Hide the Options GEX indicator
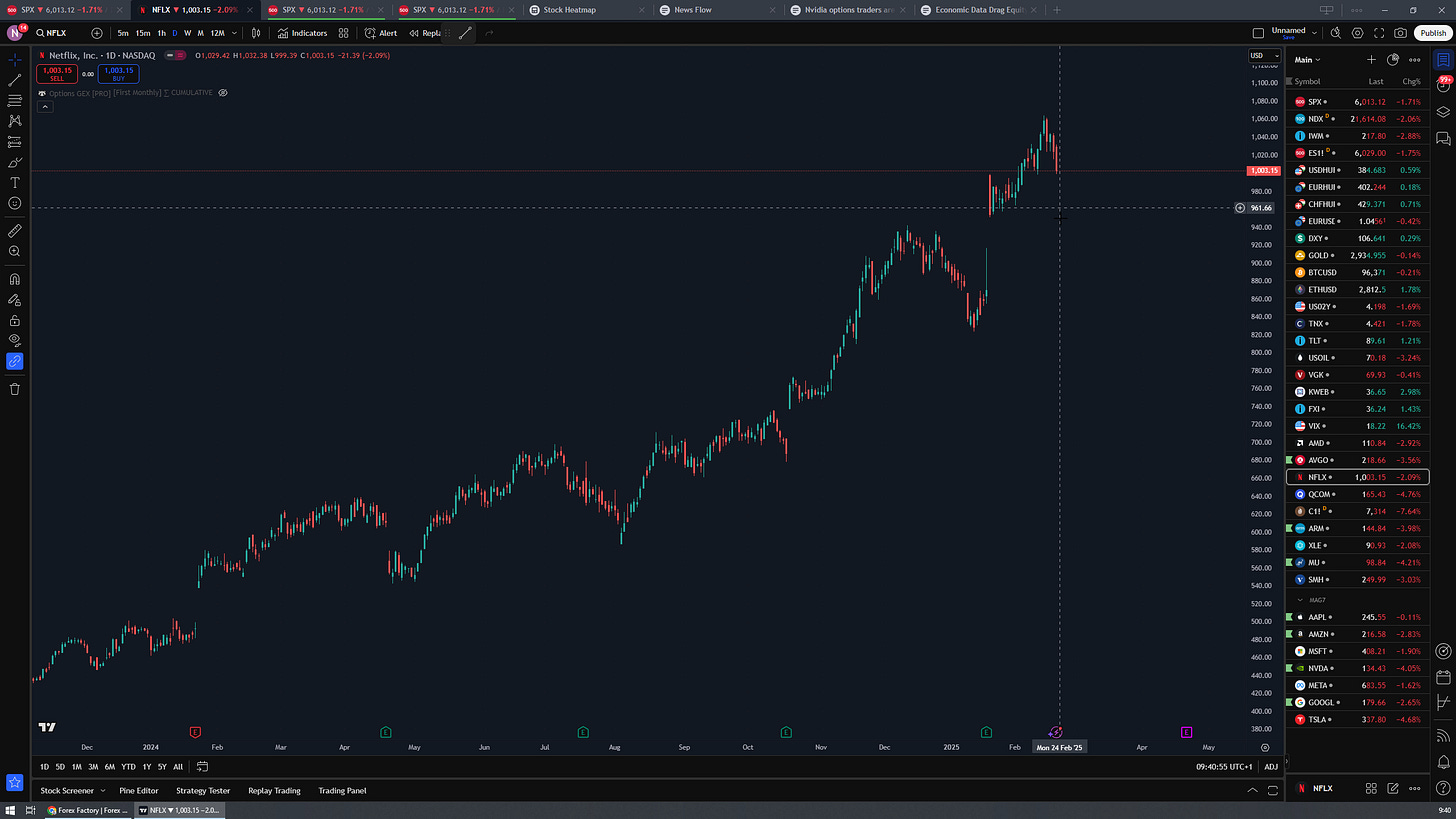The image size is (1456, 819). (223, 93)
